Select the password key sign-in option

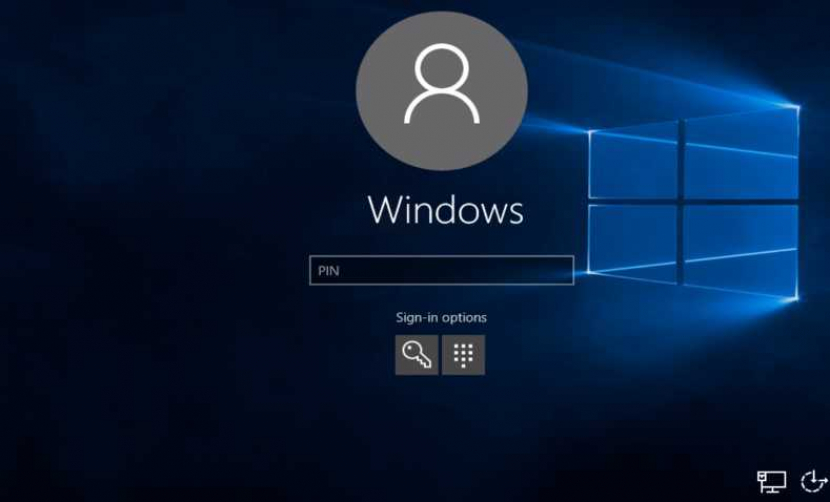pos(417,355)
